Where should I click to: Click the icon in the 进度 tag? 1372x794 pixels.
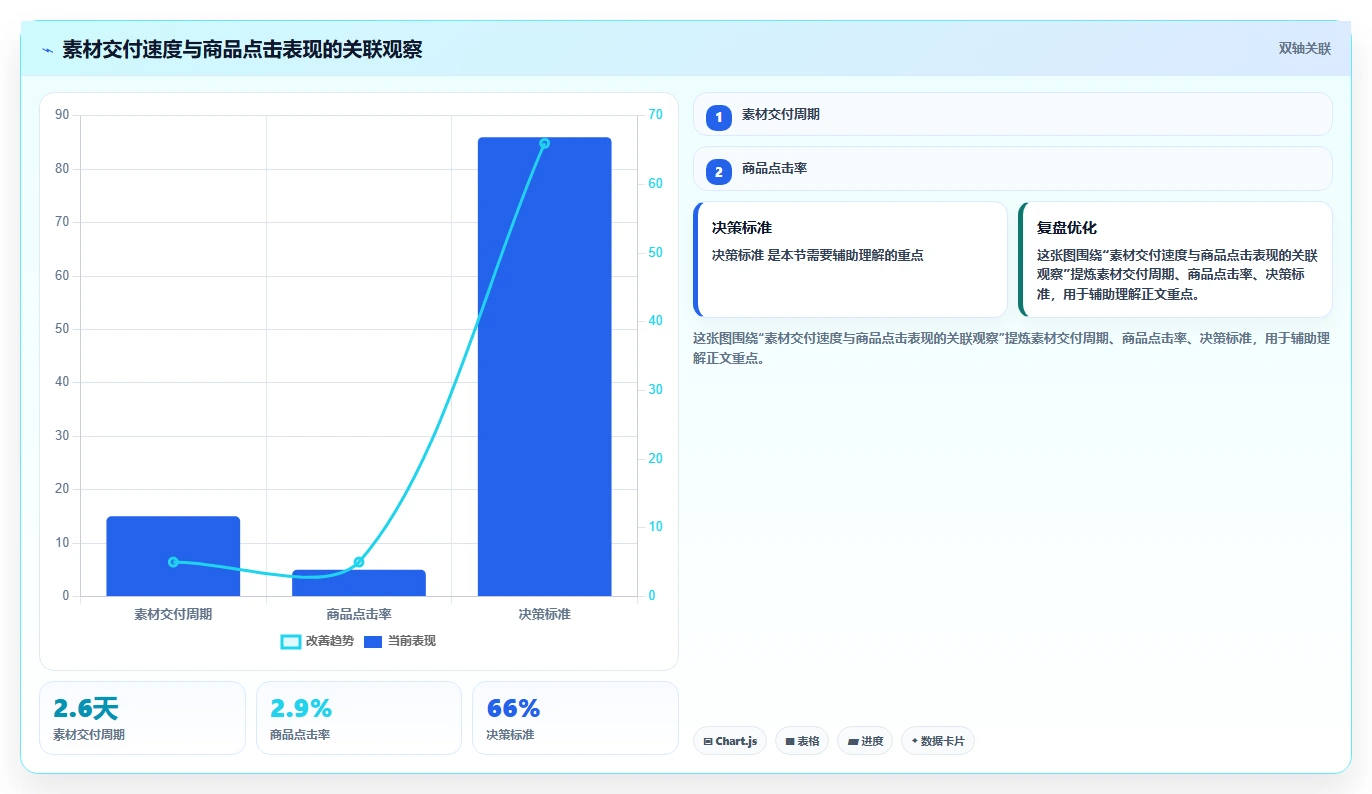click(x=852, y=742)
